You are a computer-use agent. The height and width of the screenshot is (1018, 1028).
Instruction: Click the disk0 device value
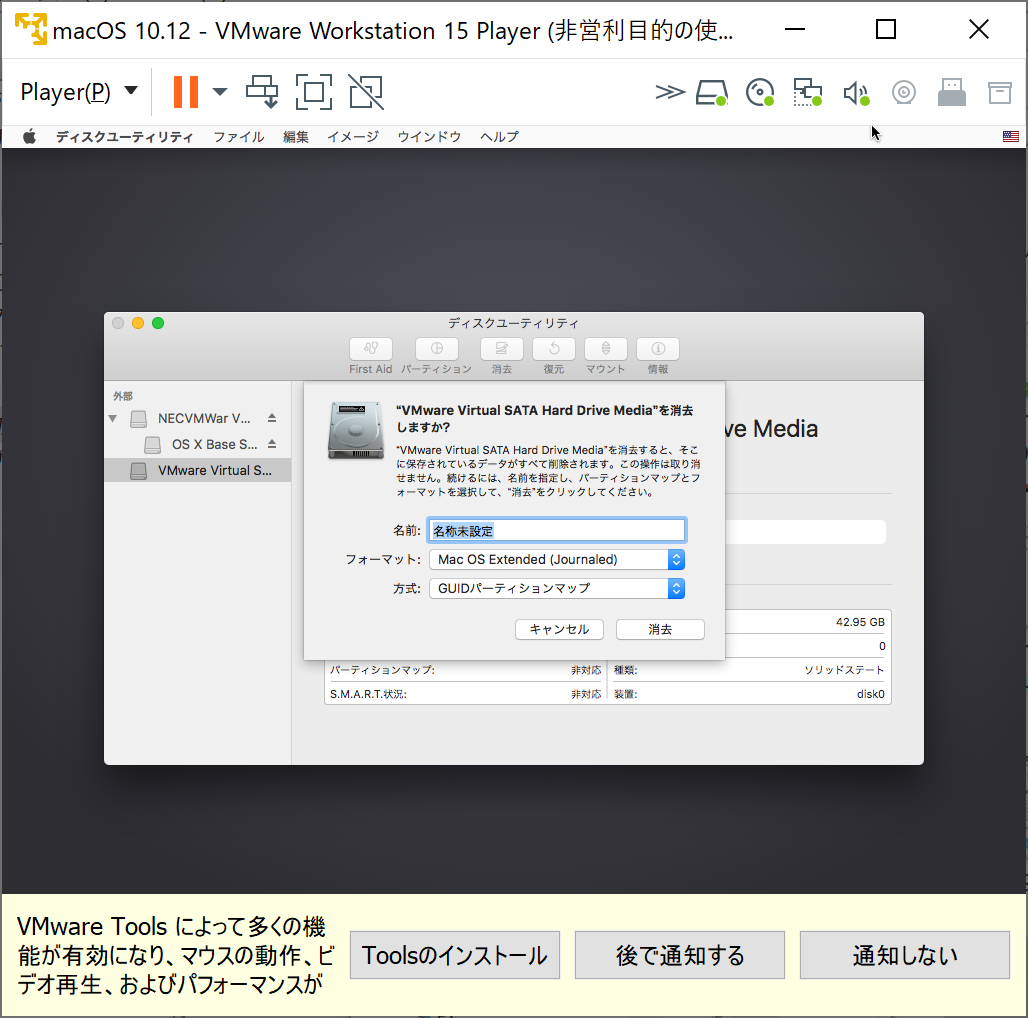tap(871, 694)
